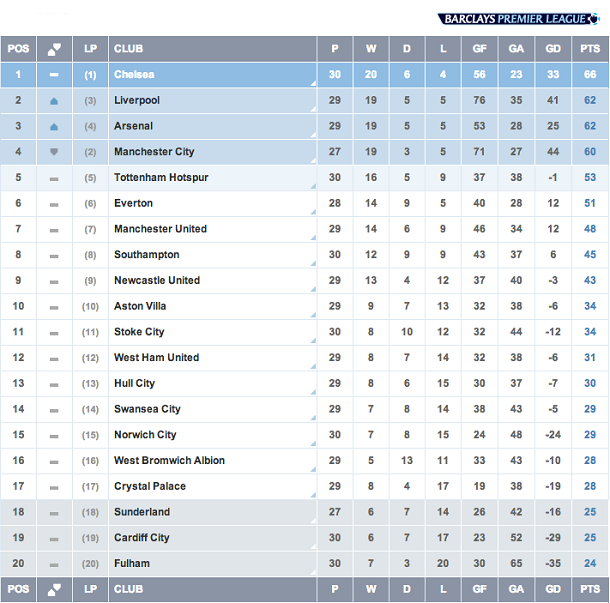Image resolution: width=610 pixels, height=603 pixels.
Task: Select Liverpool's 62 points value
Action: tap(590, 100)
